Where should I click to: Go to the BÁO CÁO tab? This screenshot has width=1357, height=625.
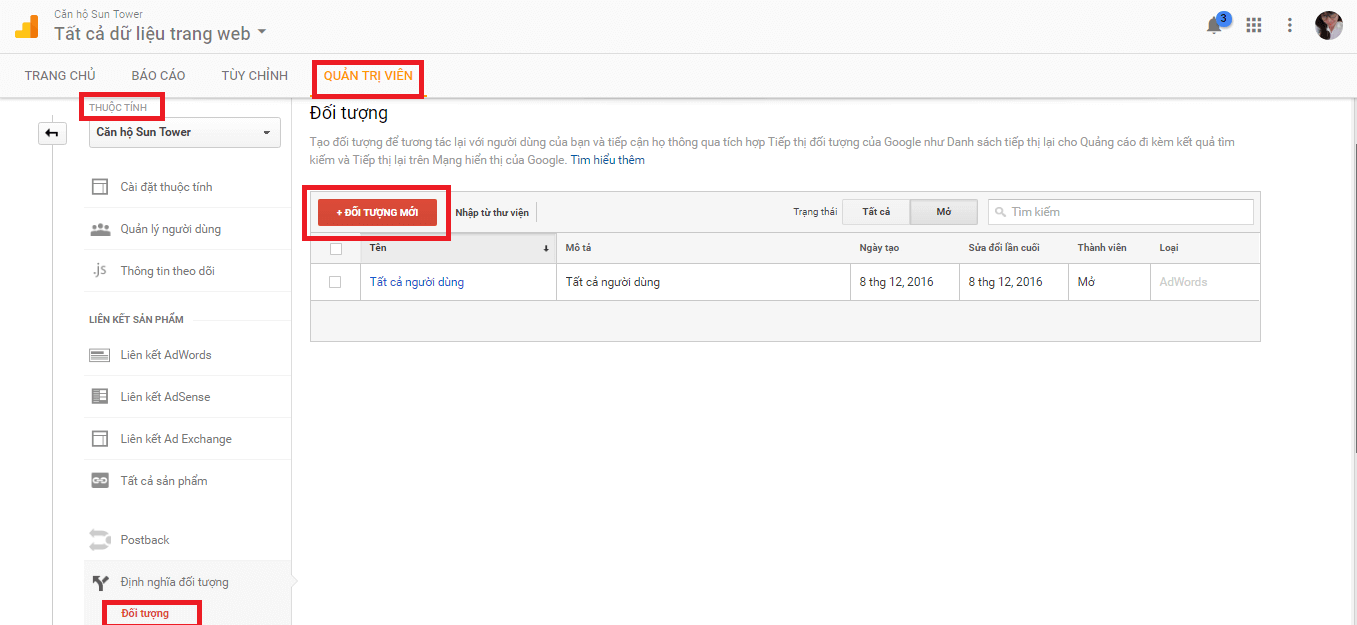(x=158, y=76)
